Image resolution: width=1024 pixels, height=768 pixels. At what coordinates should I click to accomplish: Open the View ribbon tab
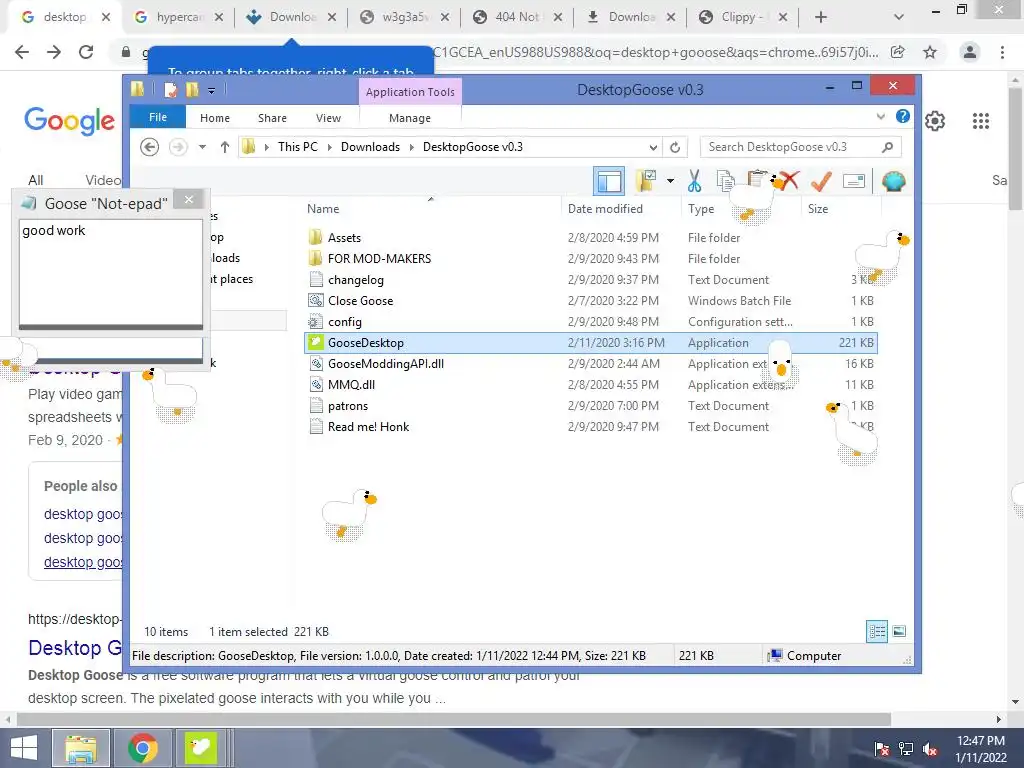pos(328,118)
